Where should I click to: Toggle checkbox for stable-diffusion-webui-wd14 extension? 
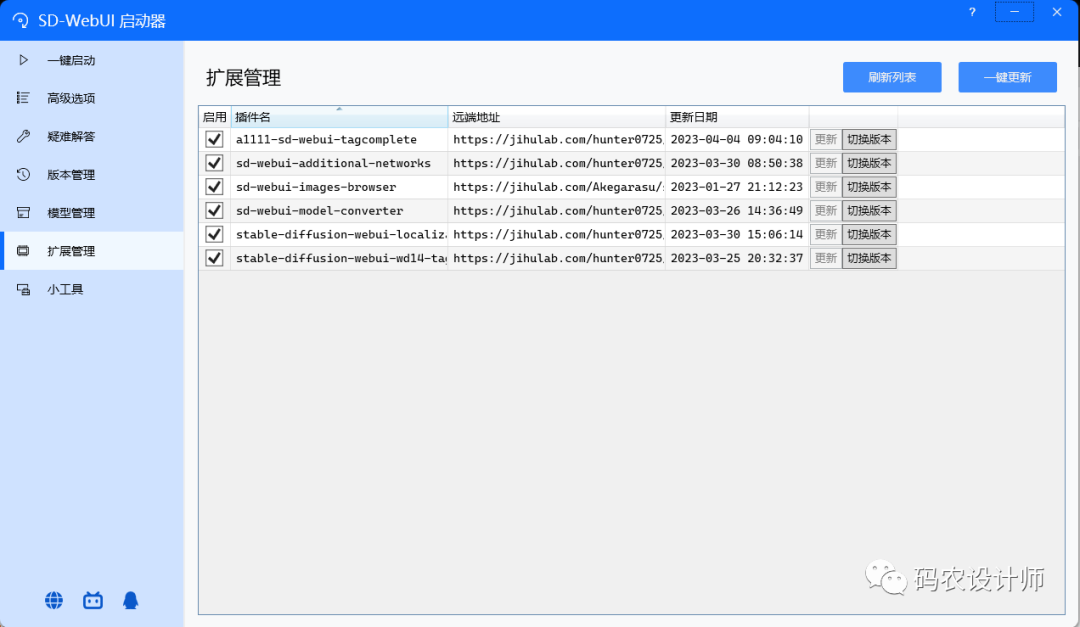pyautogui.click(x=214, y=258)
